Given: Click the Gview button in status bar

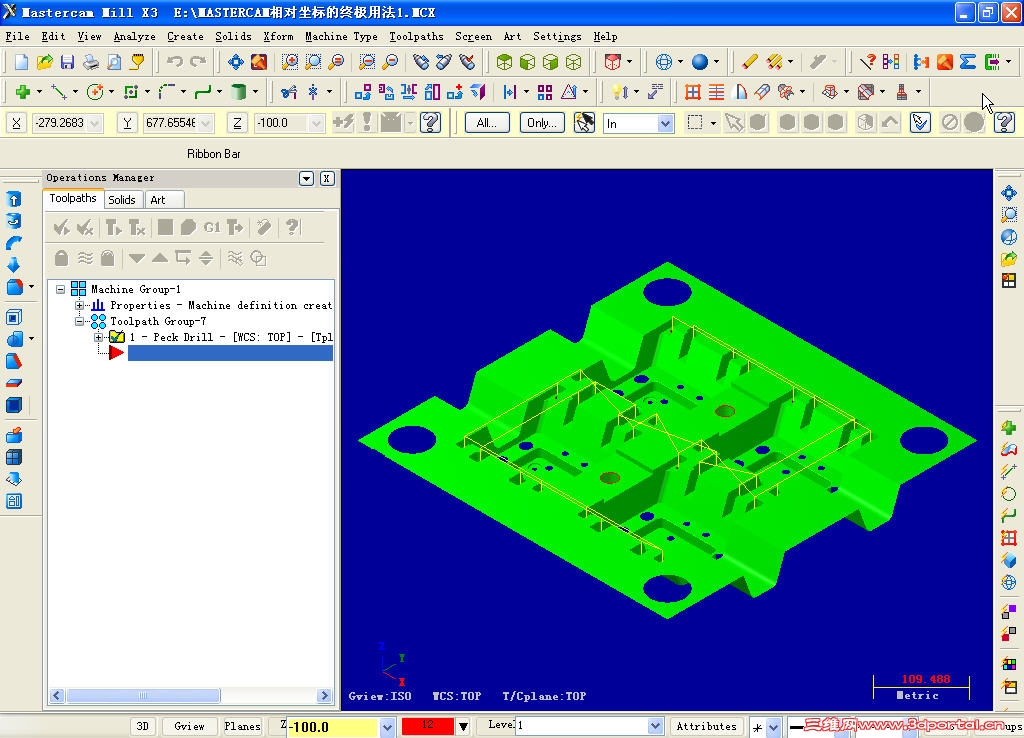Looking at the screenshot, I should [x=189, y=726].
